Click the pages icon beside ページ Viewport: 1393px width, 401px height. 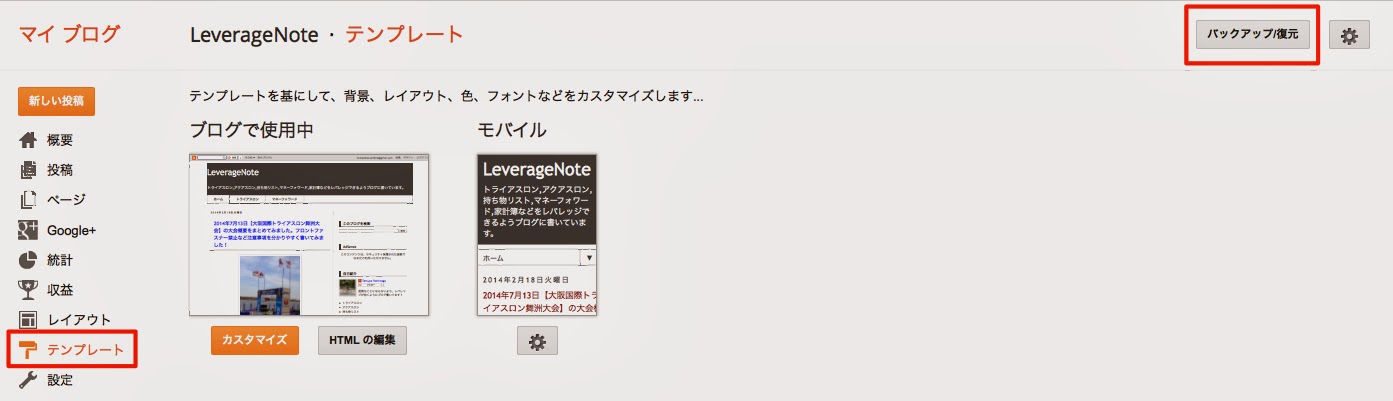[x=28, y=200]
